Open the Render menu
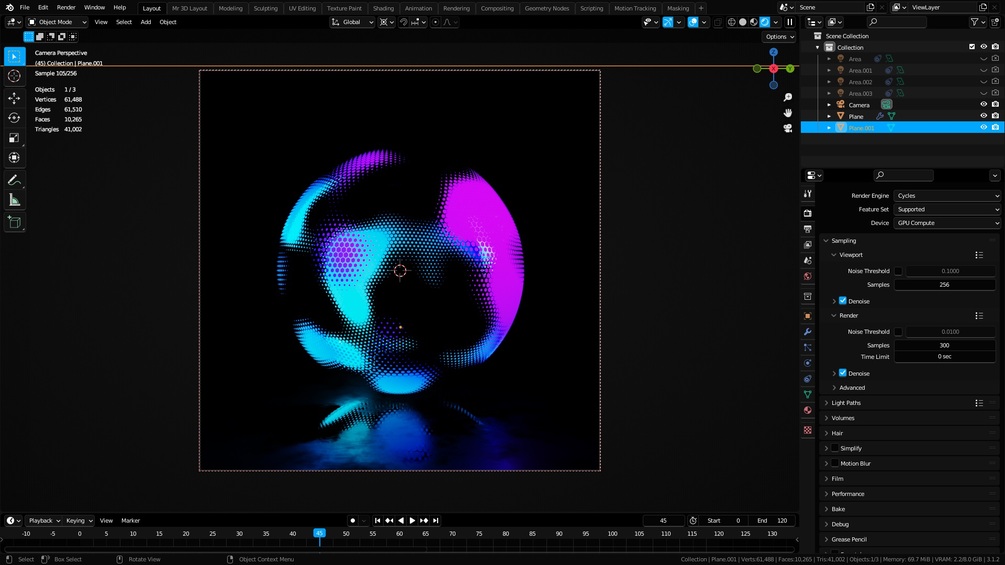 point(66,8)
